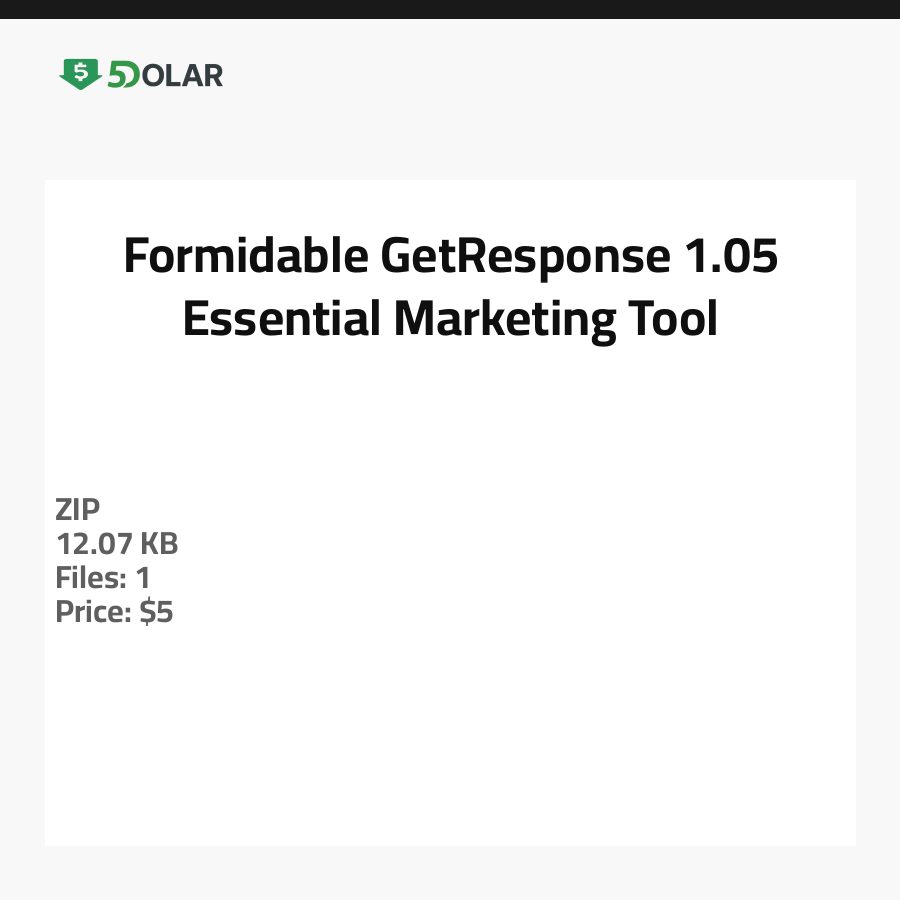900x900 pixels.
Task: Click the green dollar shield logo icon
Action: pyautogui.click(x=80, y=74)
